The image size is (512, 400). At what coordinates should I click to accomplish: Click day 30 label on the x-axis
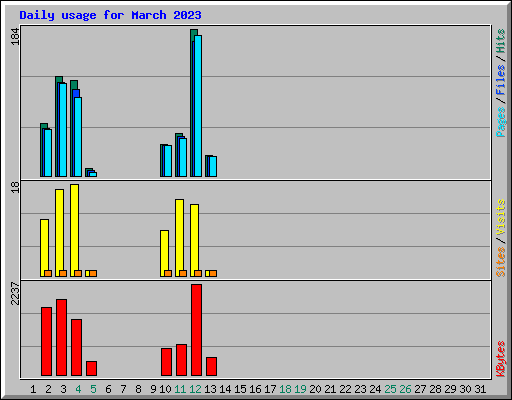pos(465,389)
